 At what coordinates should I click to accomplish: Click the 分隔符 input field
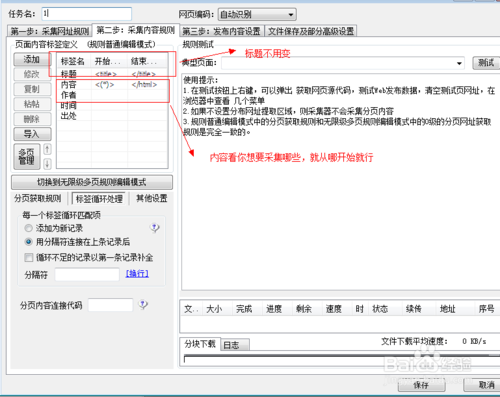[87, 275]
